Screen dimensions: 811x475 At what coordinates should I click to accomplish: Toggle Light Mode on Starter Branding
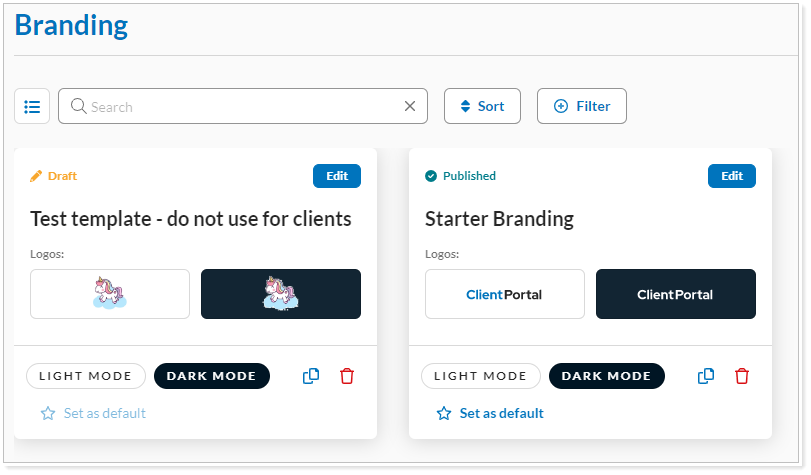(x=480, y=376)
